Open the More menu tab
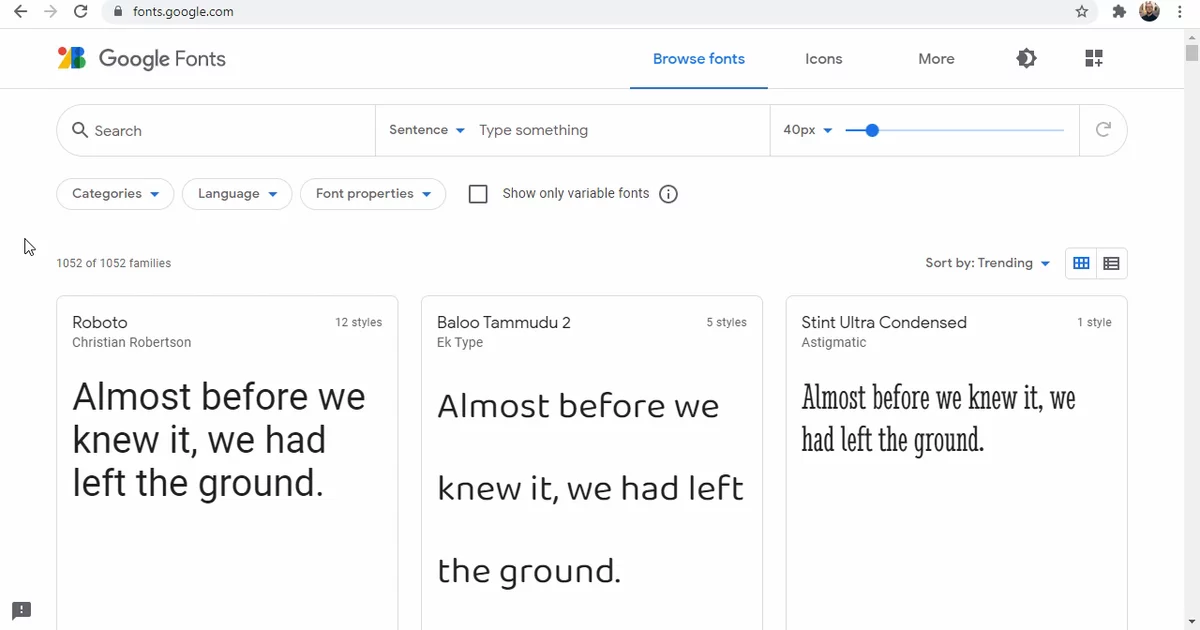Screen dimensions: 1200x630 tap(936, 59)
